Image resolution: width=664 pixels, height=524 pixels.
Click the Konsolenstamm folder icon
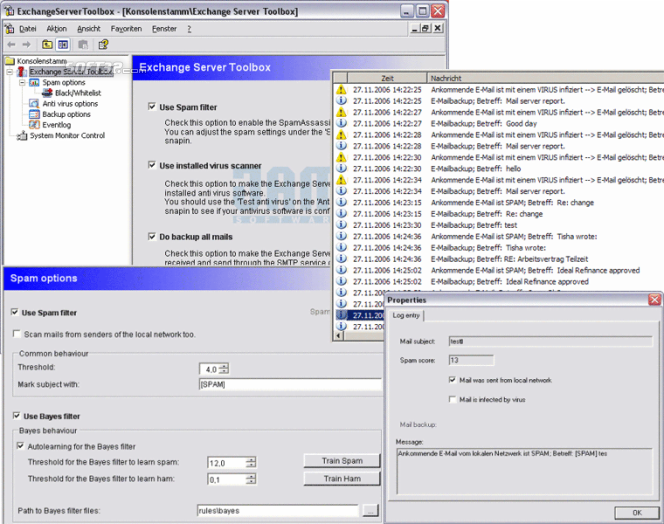(x=10, y=61)
